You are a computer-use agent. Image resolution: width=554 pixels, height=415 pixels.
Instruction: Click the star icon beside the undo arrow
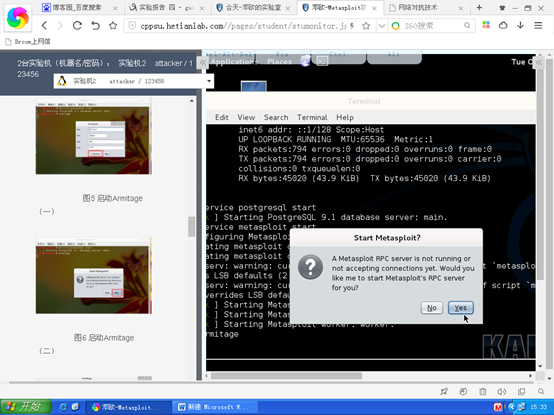pos(113,25)
